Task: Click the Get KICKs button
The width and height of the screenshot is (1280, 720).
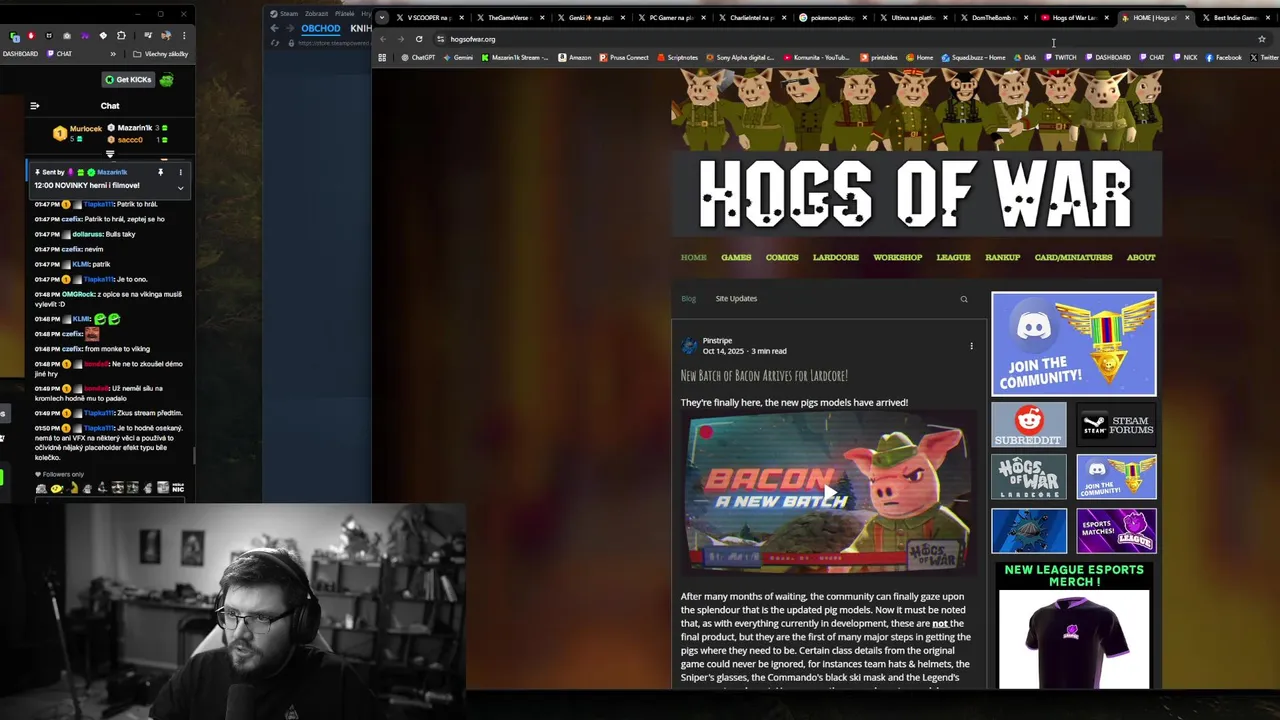Action: 129,80
